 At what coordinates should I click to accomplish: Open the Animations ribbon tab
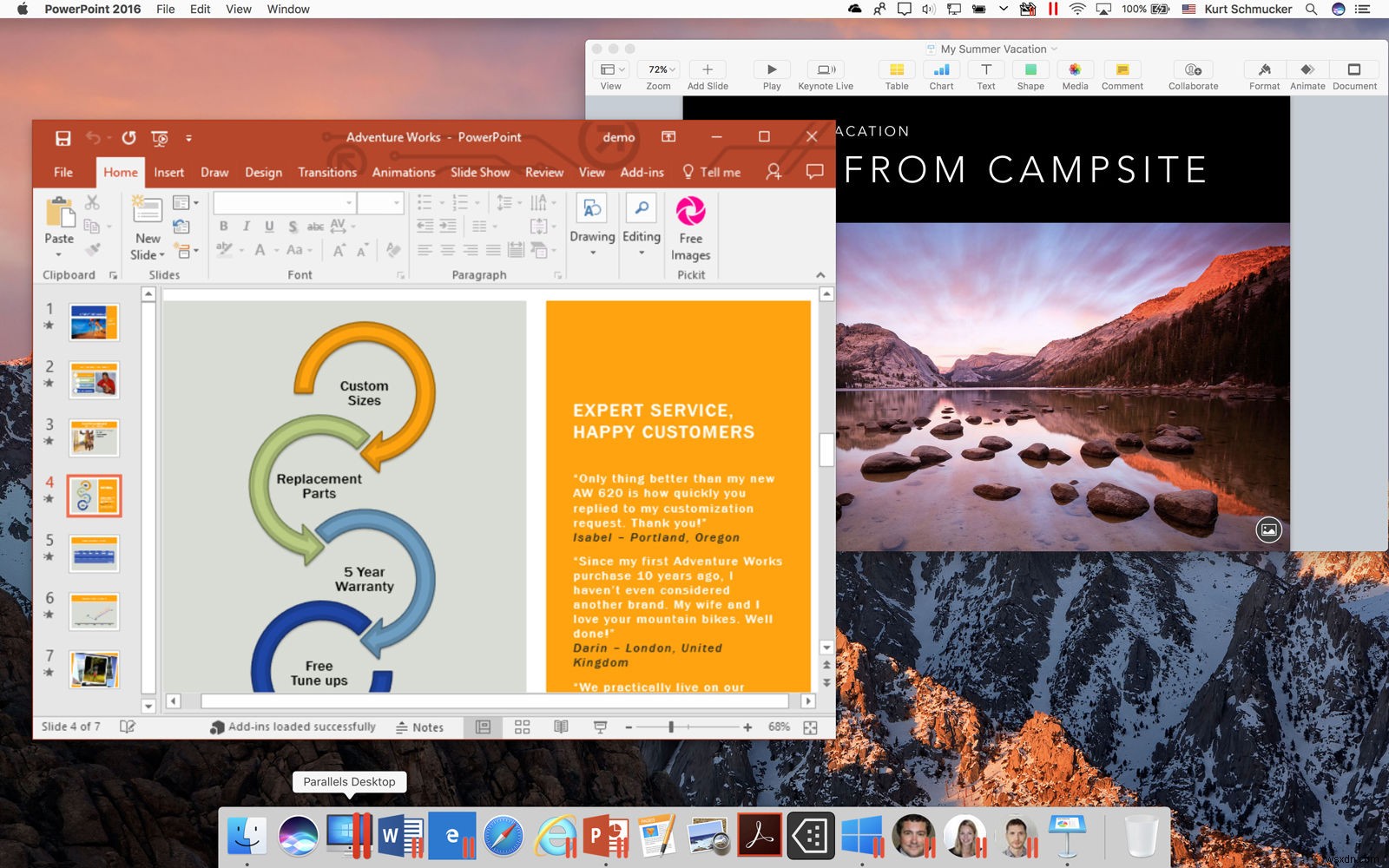pyautogui.click(x=404, y=172)
